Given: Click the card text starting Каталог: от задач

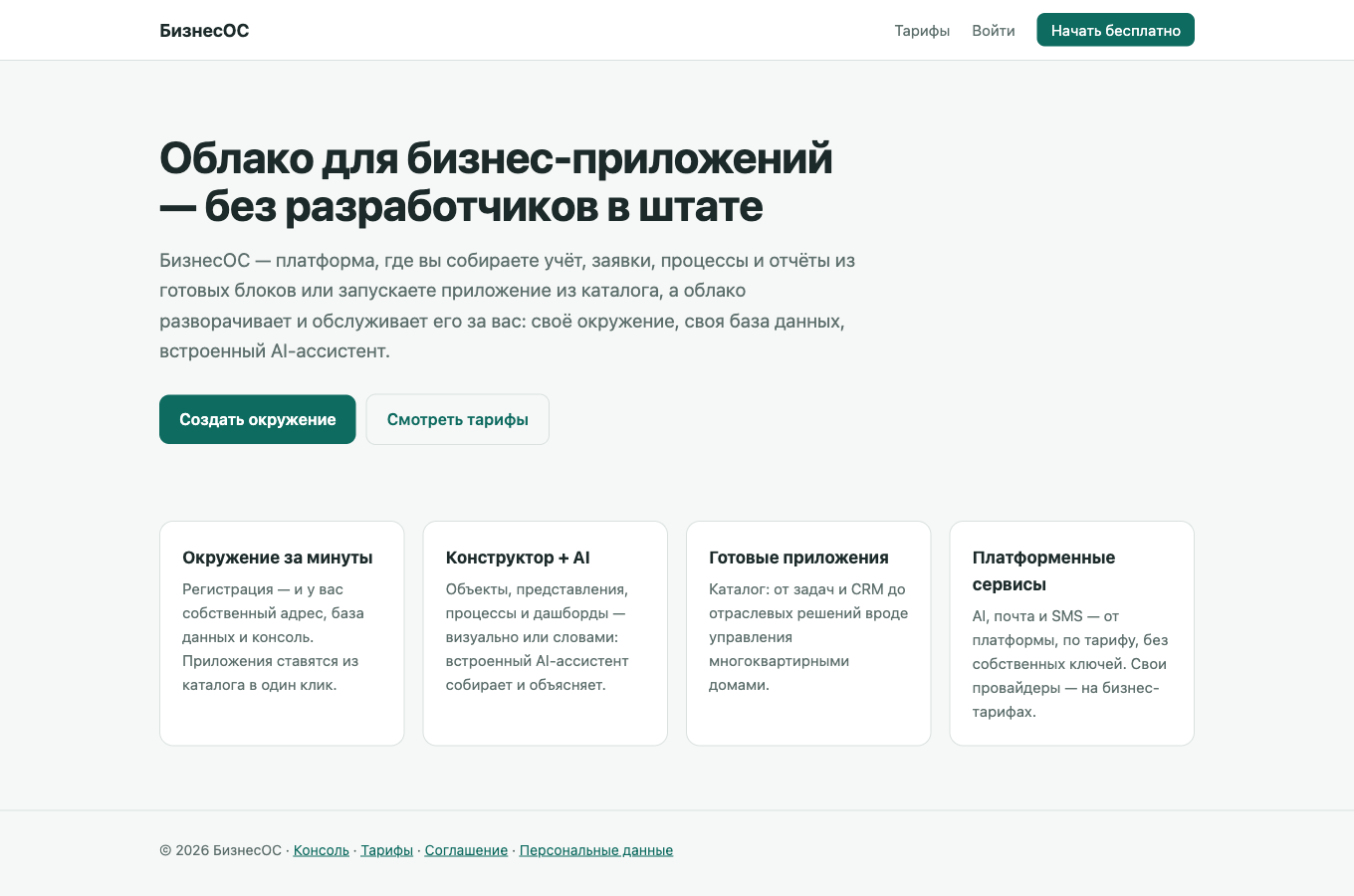Looking at the screenshot, I should pyautogui.click(x=808, y=637).
